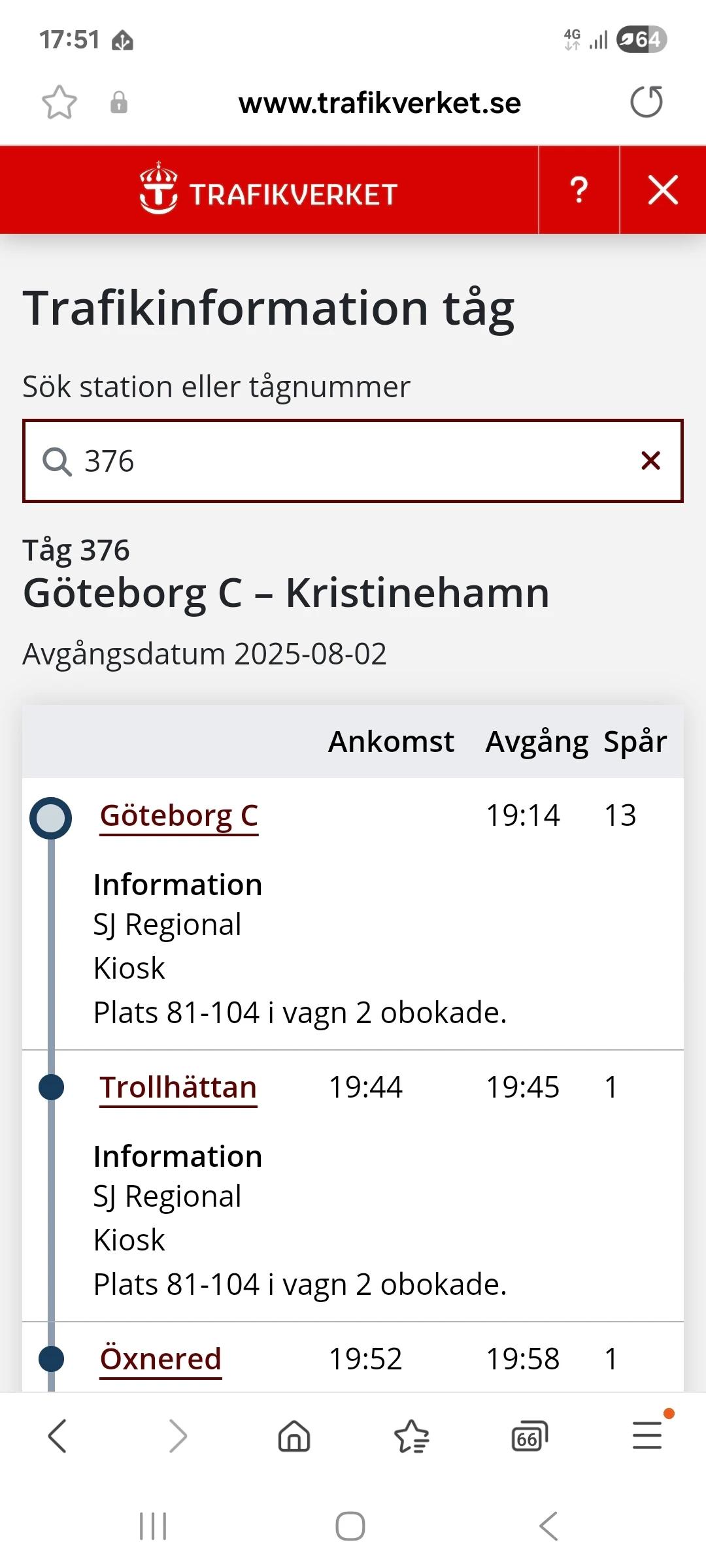This screenshot has height=1568, width=706.
Task: Open the Trollhättan station link
Action: point(178,1087)
